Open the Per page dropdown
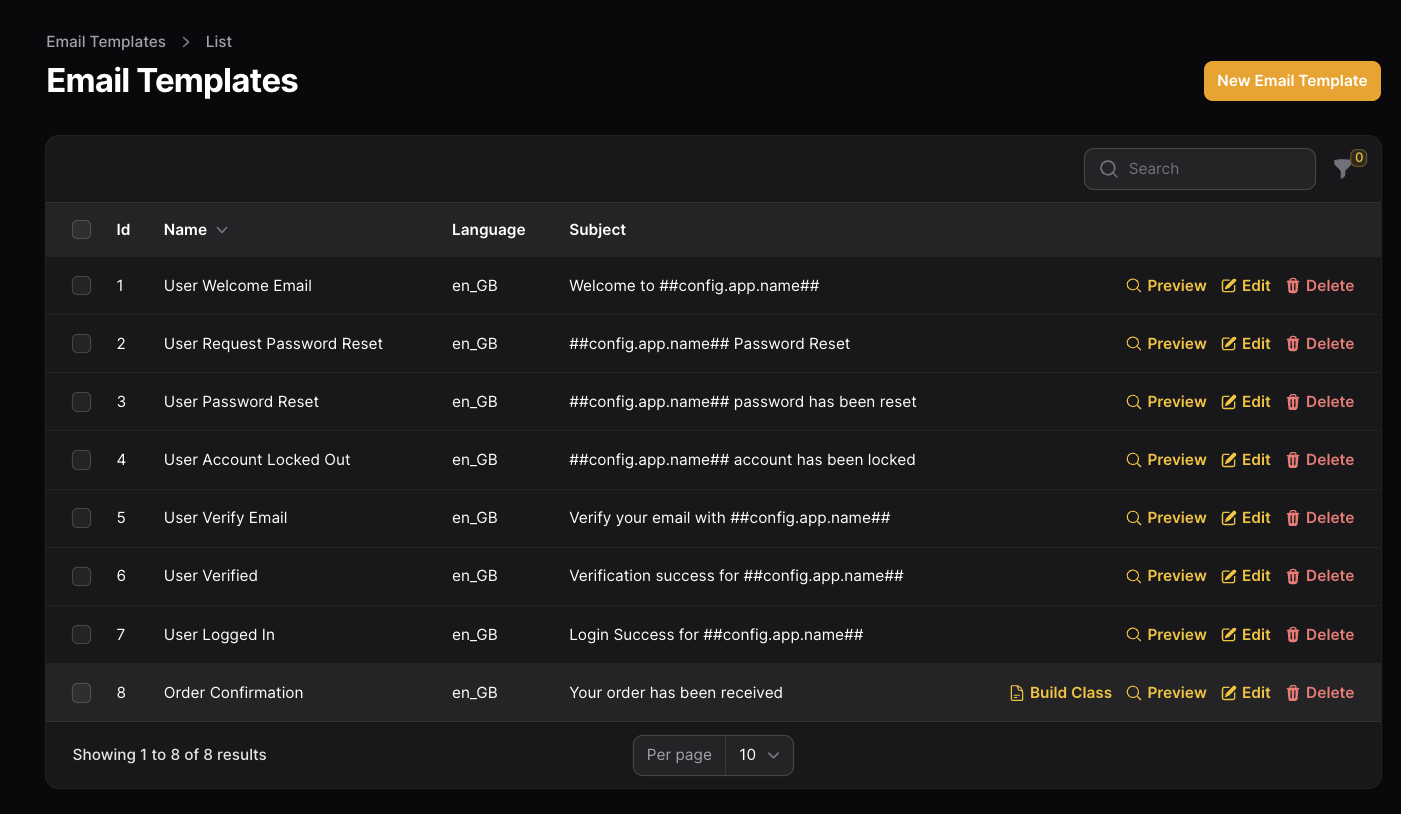 (x=759, y=756)
